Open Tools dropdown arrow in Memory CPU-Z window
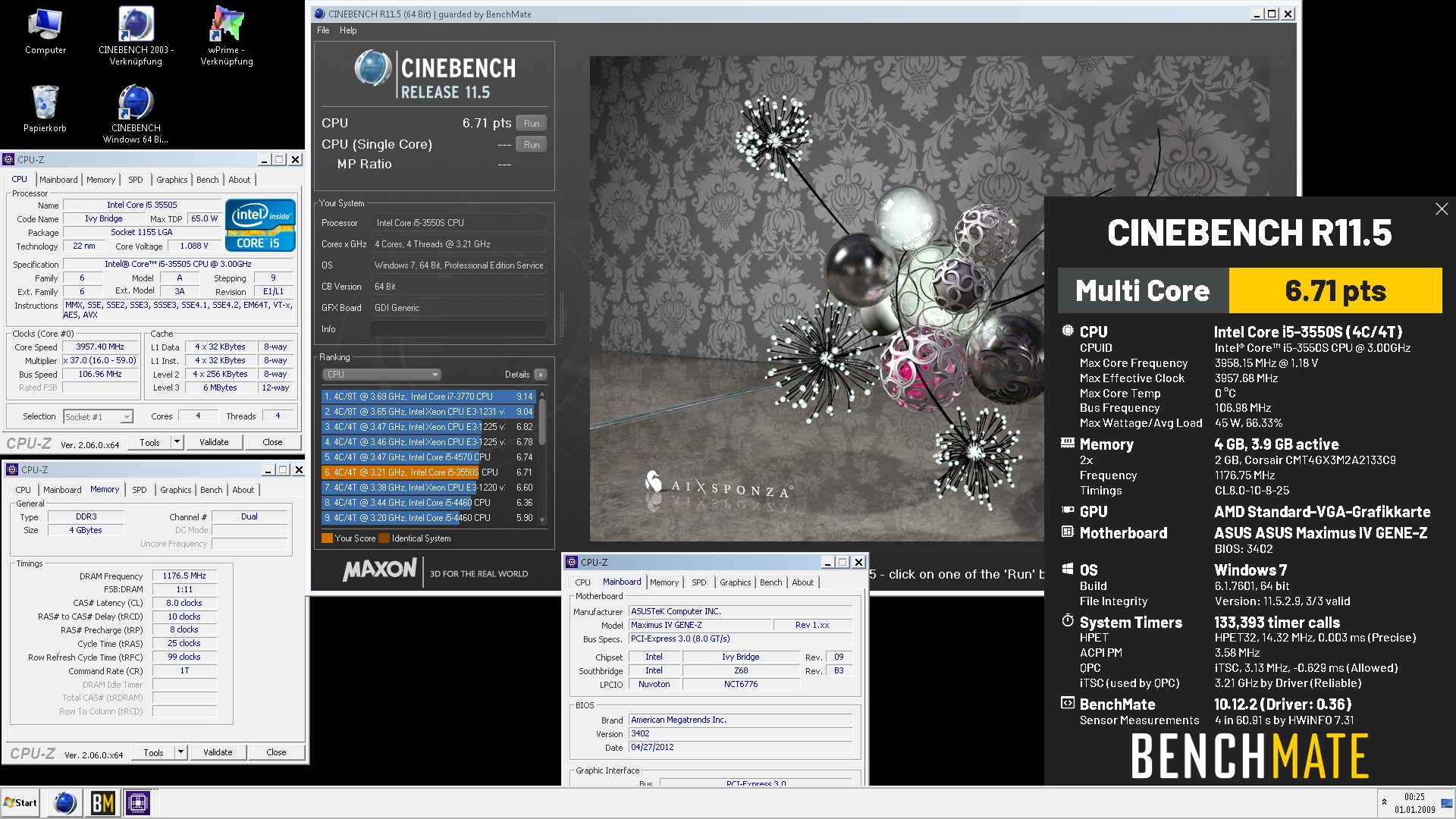1456x819 pixels. pos(181,752)
